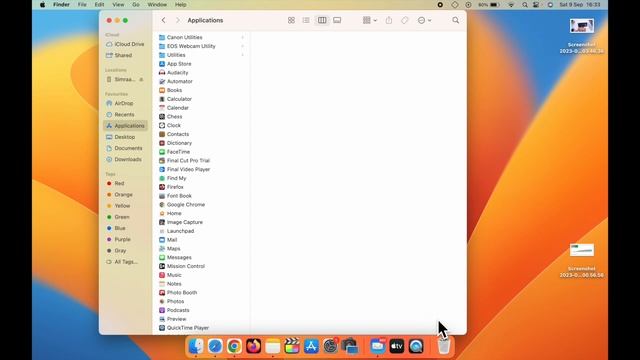Open the top desktop Screenshot thumbnail

coord(582,26)
